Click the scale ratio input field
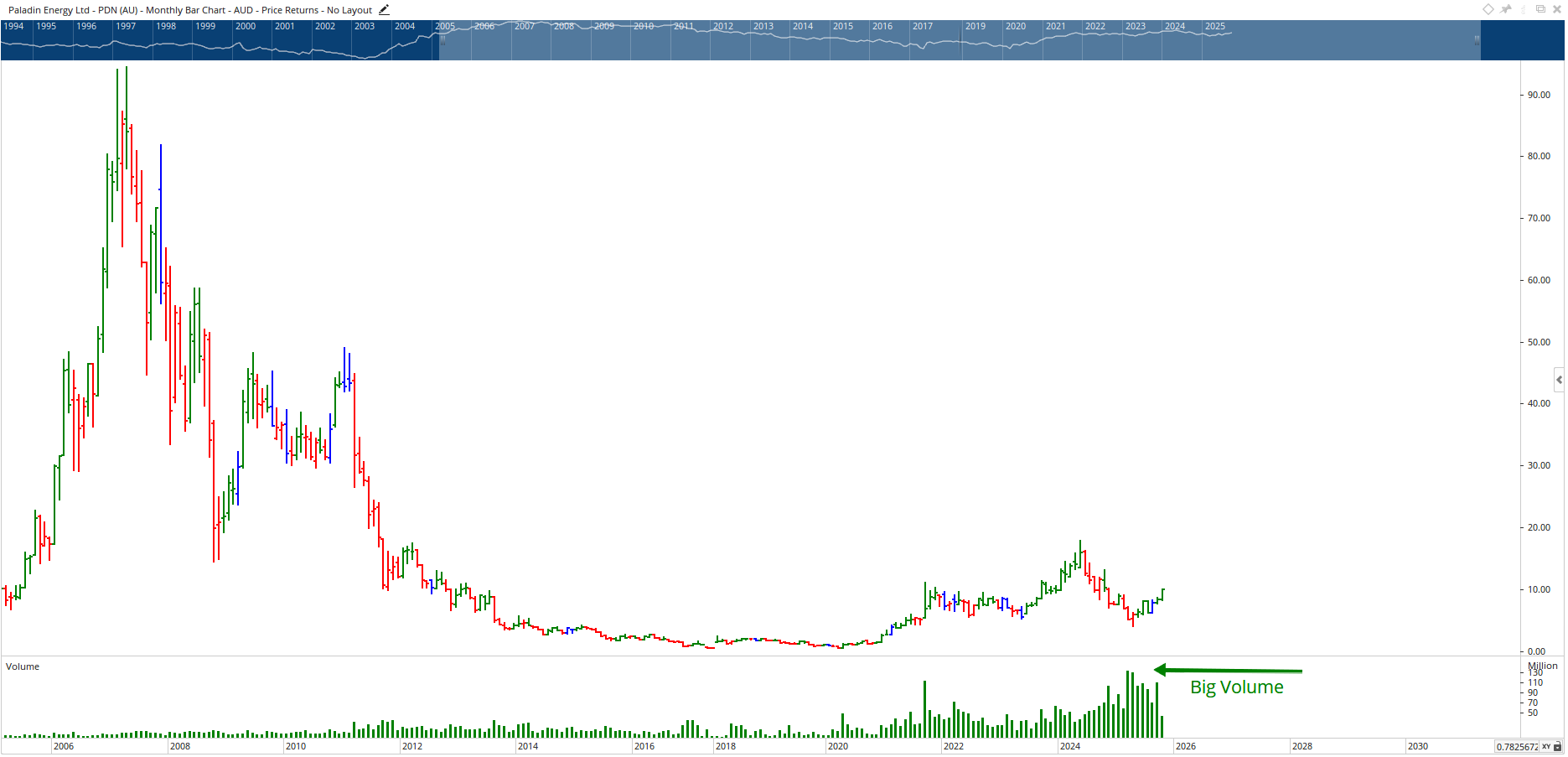 pos(1517,746)
